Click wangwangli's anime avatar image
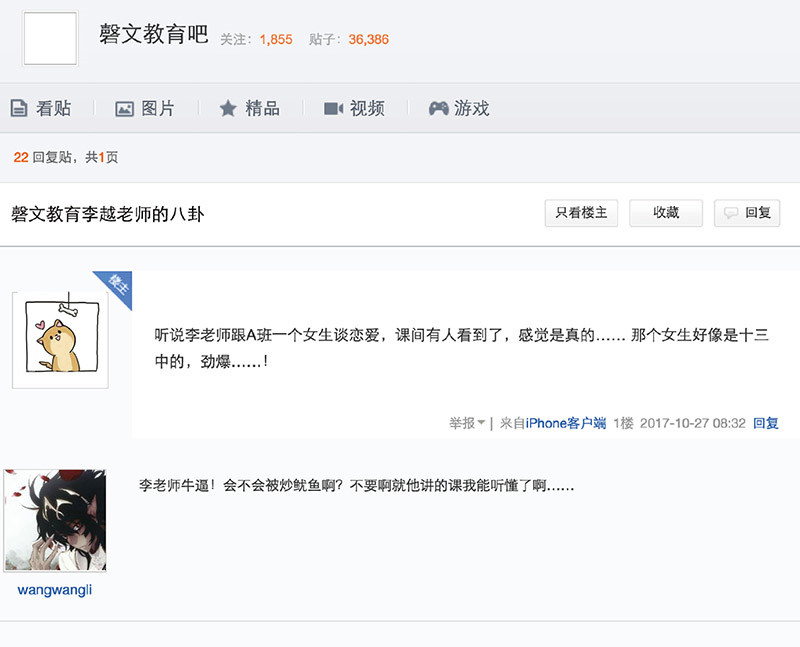The width and height of the screenshot is (800, 647). pyautogui.click(x=55, y=520)
